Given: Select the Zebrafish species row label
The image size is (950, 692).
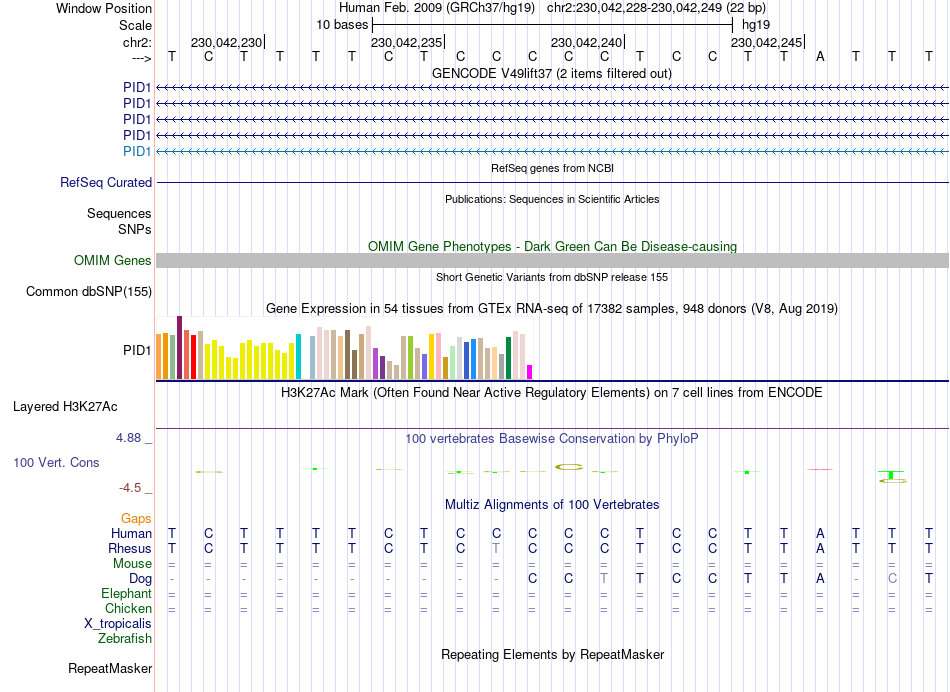Looking at the screenshot, I should [x=125, y=638].
